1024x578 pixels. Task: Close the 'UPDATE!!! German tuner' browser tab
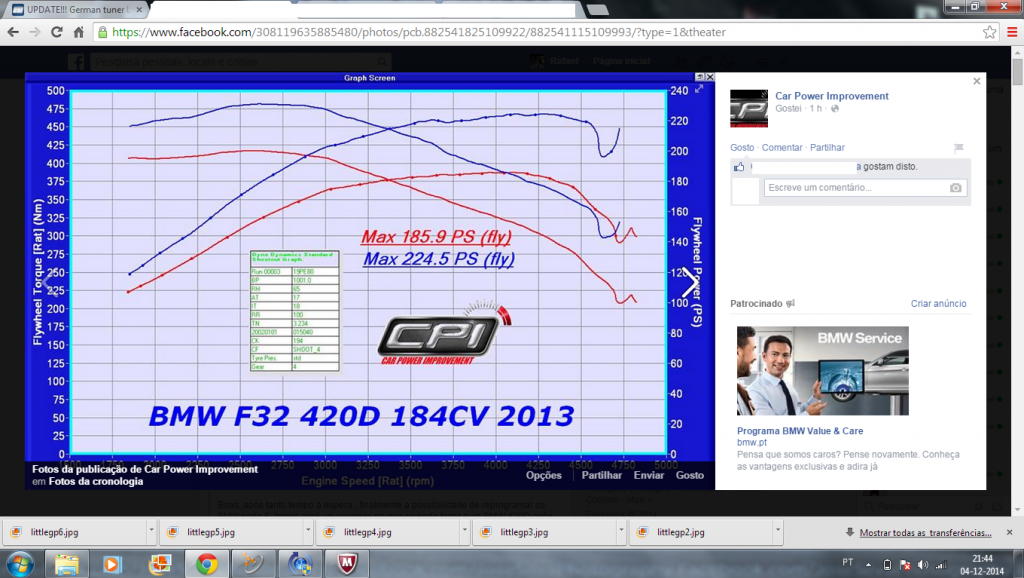[x=139, y=10]
